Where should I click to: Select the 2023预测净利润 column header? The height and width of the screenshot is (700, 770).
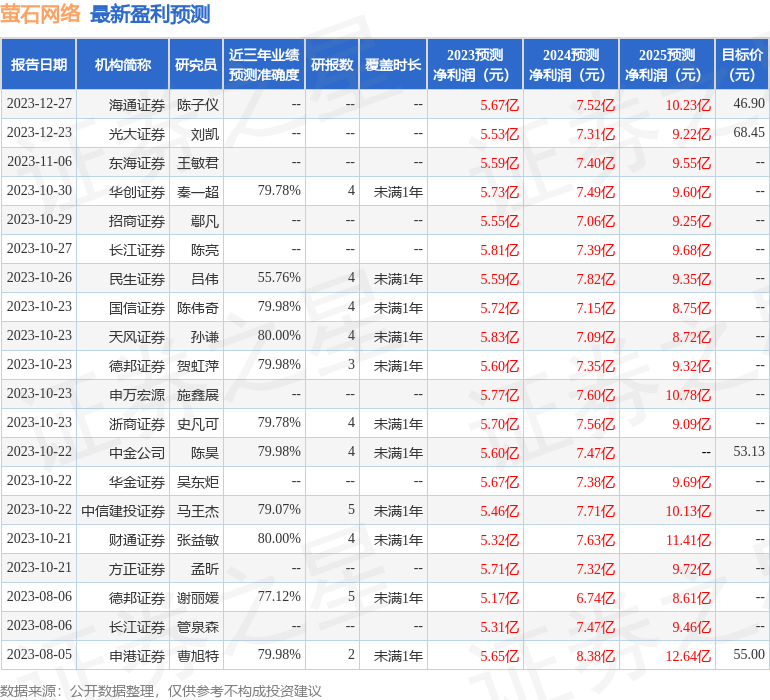pyautogui.click(x=475, y=64)
